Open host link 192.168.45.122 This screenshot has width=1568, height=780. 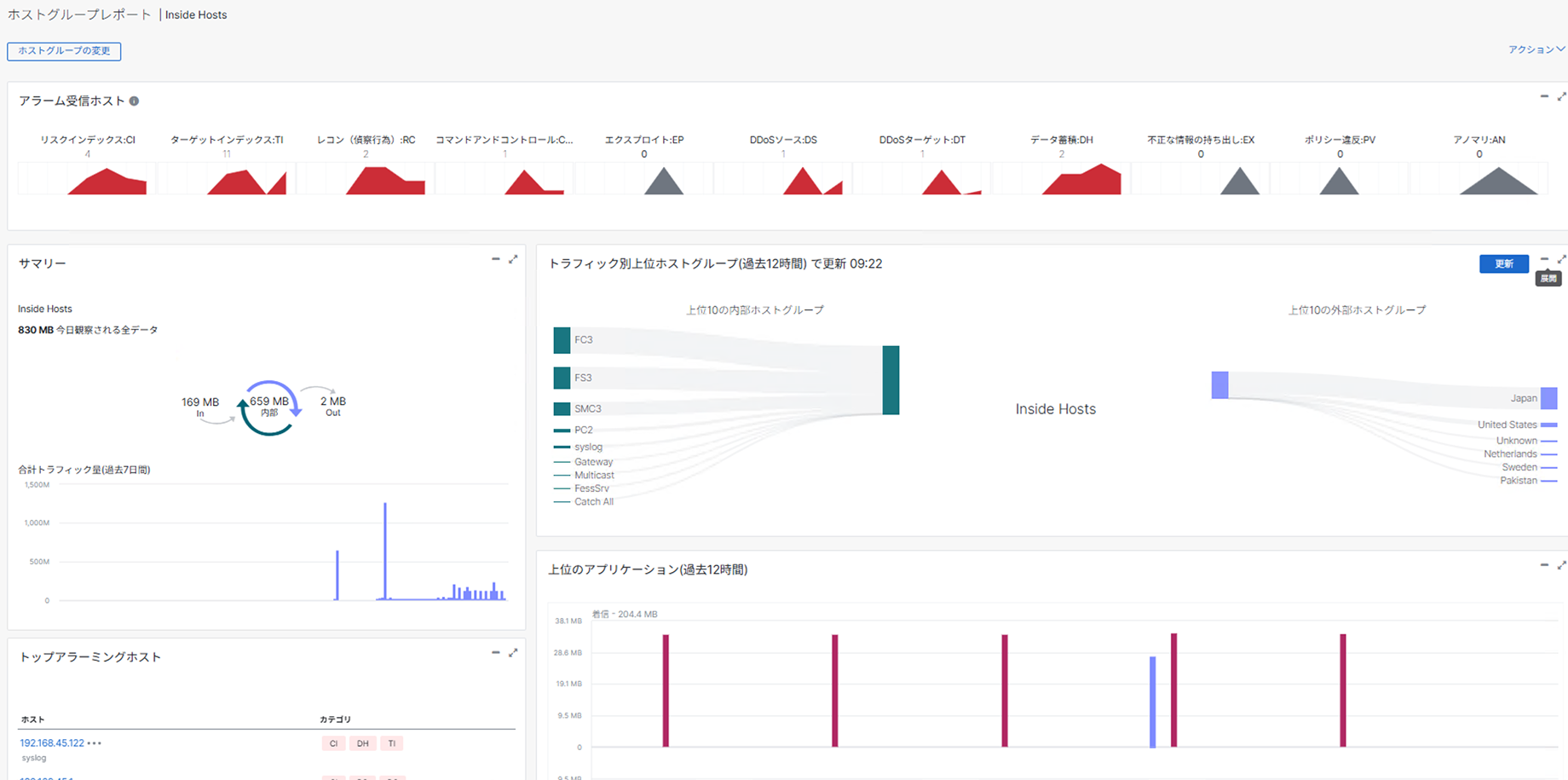tap(52, 743)
